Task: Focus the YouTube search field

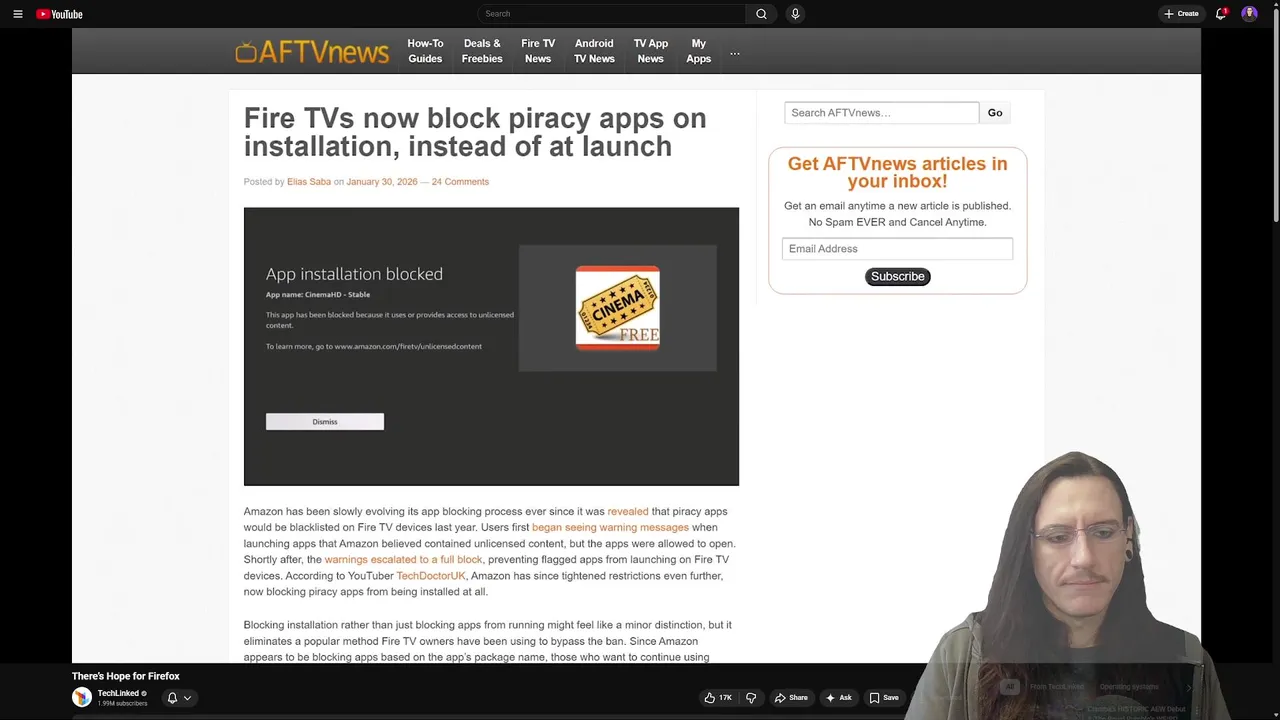Action: pos(611,14)
